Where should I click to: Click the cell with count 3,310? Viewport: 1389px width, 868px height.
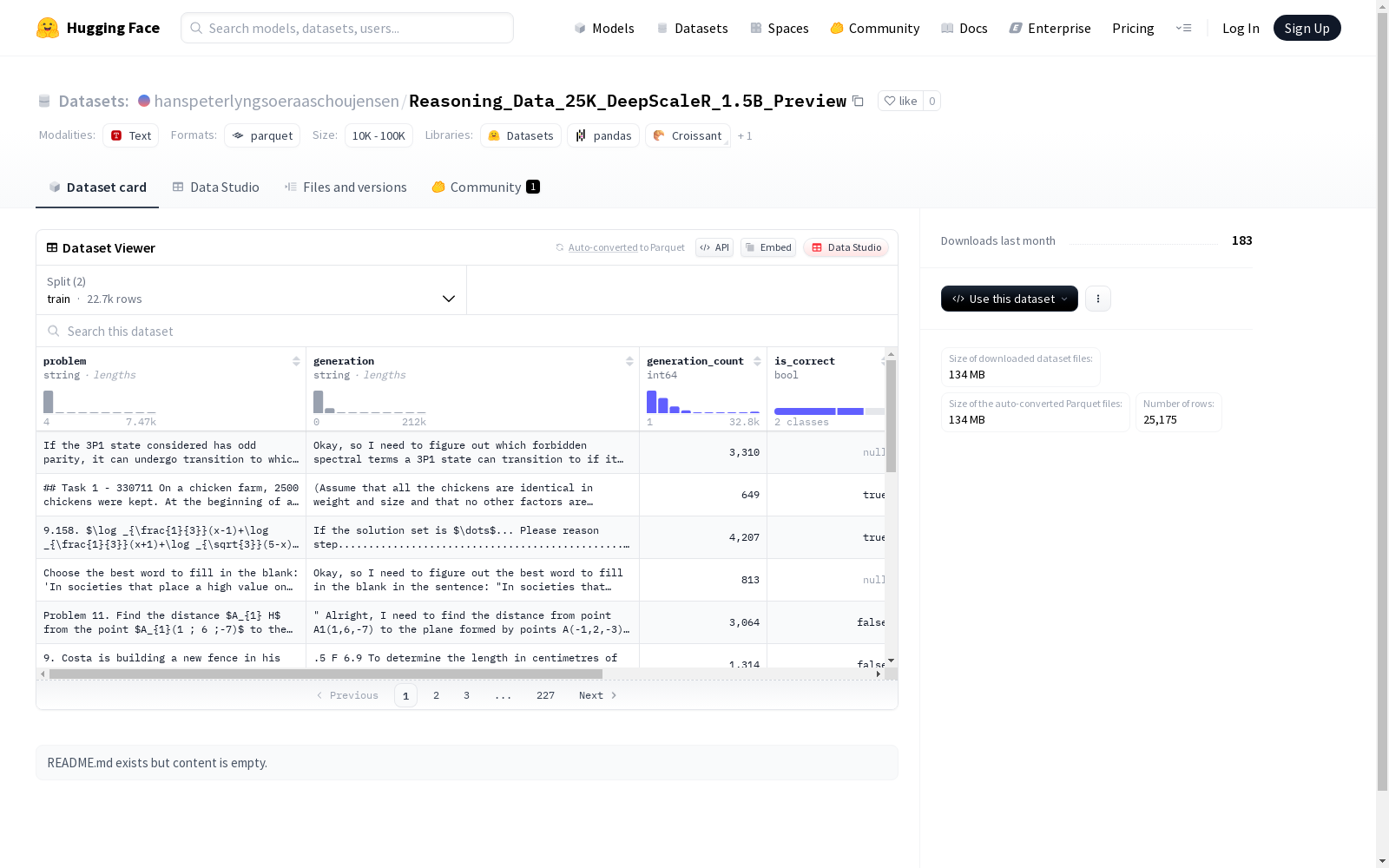pos(703,452)
